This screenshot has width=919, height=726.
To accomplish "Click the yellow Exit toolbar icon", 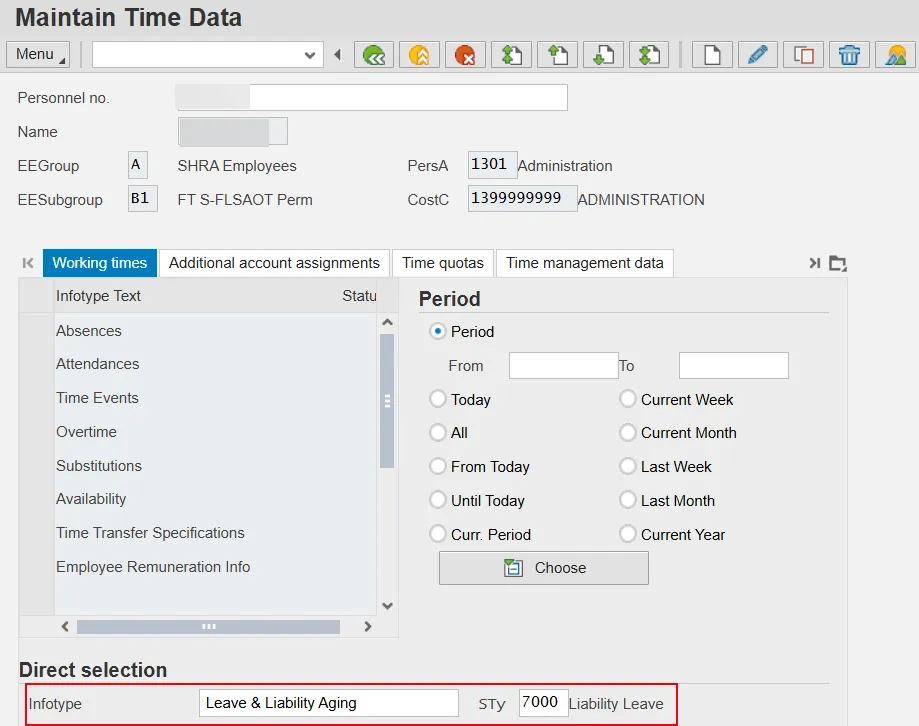I will 419,55.
